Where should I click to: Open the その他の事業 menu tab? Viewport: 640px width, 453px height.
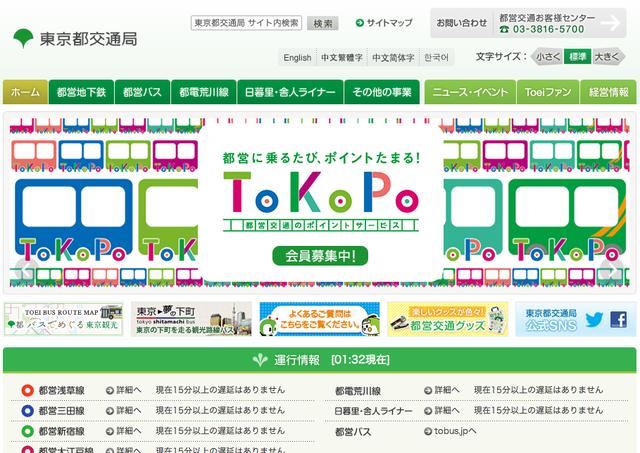tap(382, 92)
